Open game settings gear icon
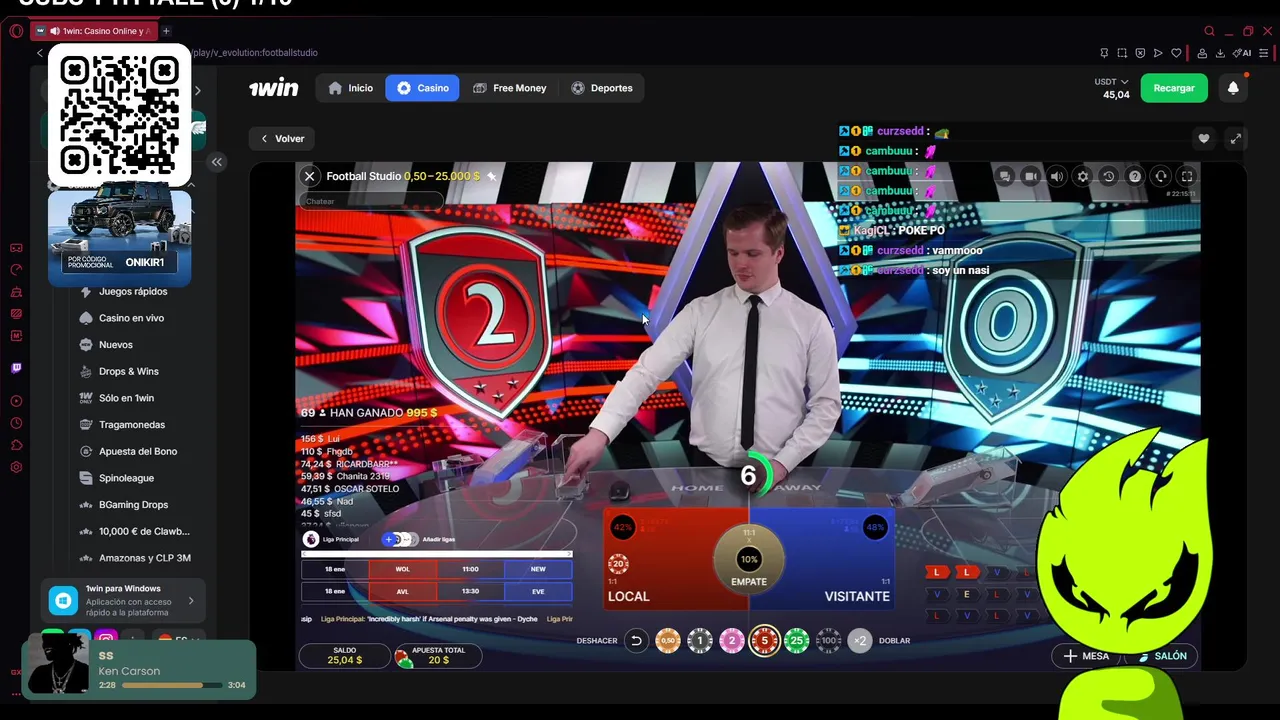1280x720 pixels. coord(1083,176)
